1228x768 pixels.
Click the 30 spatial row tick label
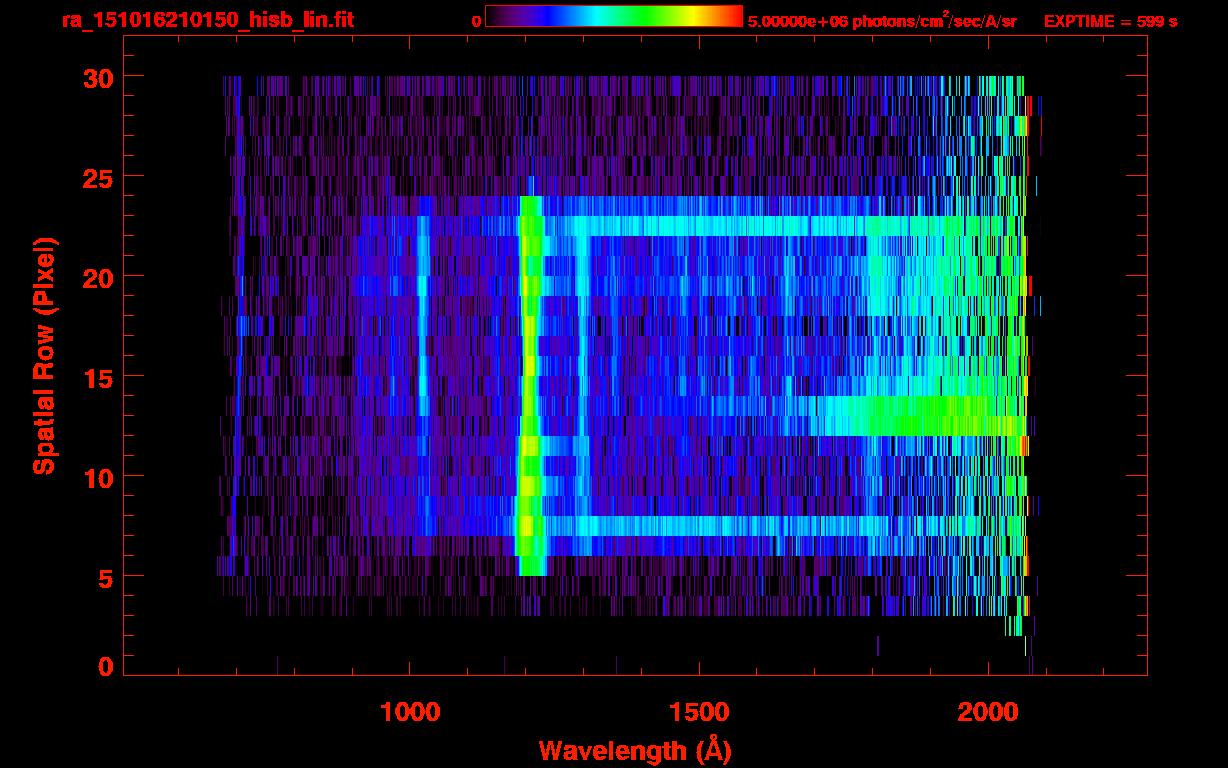[98, 77]
